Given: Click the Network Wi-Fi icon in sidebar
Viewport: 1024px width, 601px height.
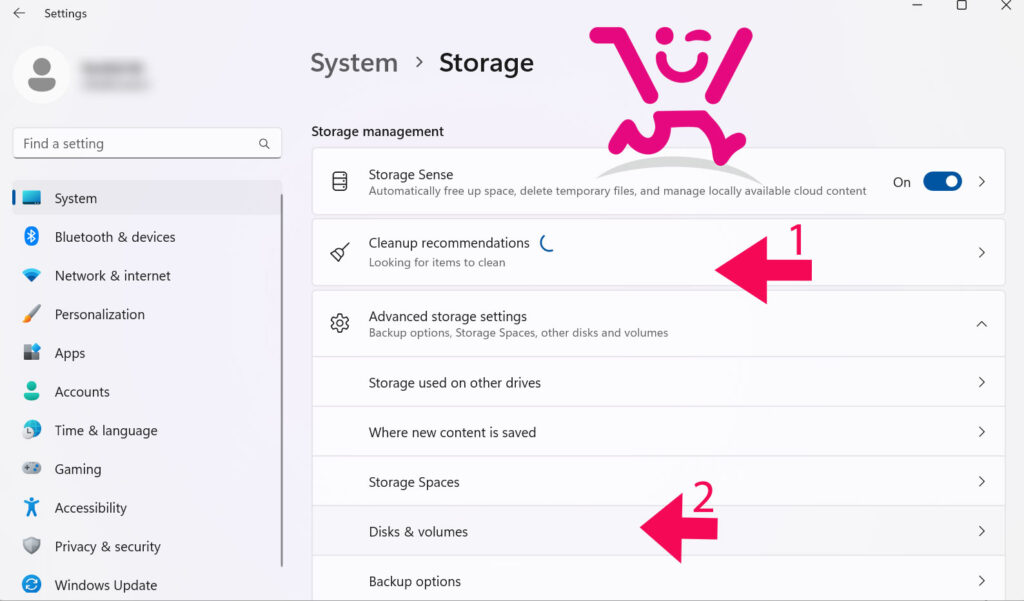Looking at the screenshot, I should [x=31, y=275].
